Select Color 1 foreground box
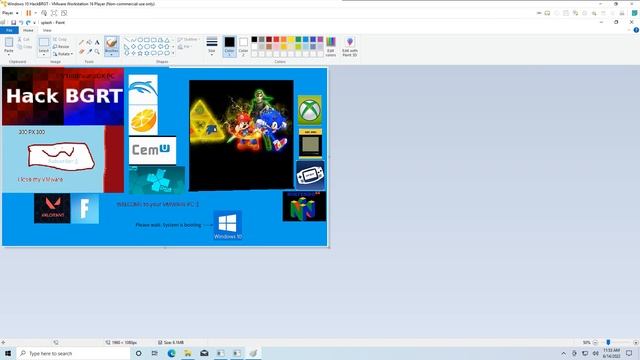The image size is (640, 360). pyautogui.click(x=229, y=46)
